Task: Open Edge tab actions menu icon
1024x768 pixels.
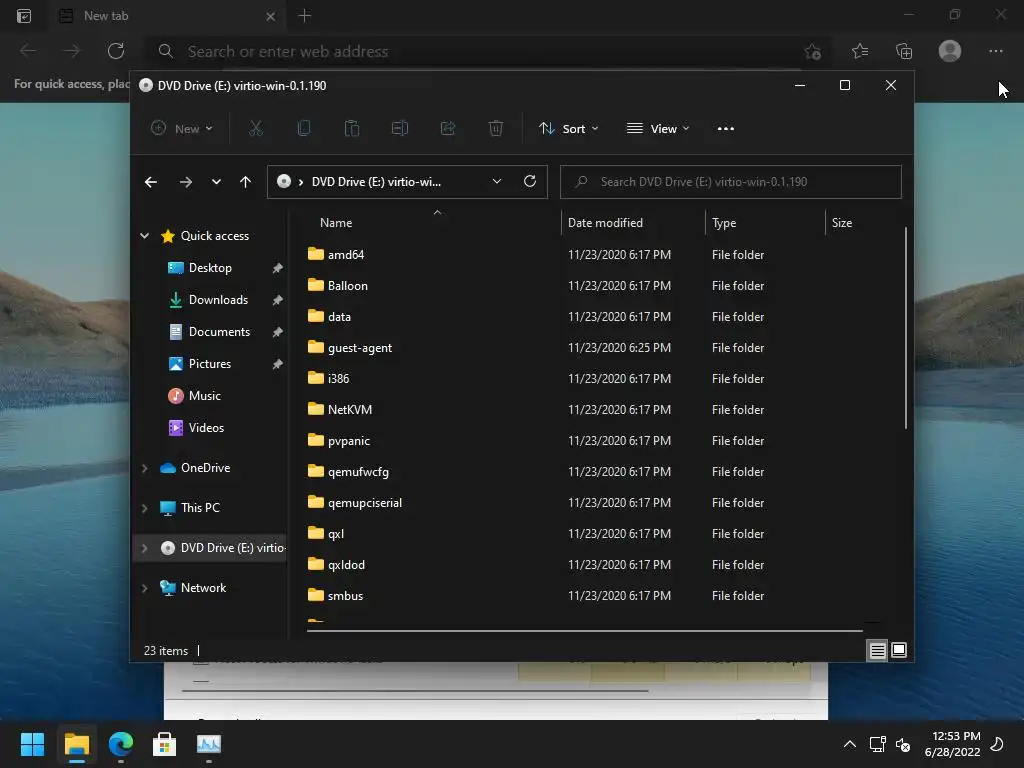Action: pyautogui.click(x=24, y=16)
